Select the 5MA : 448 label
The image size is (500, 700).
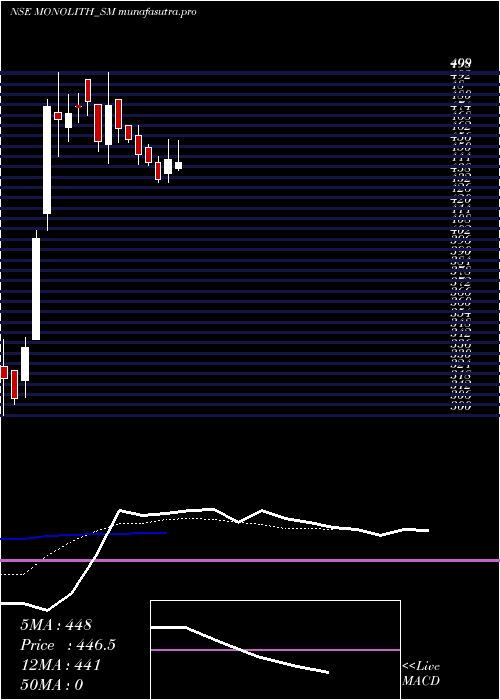(x=56, y=625)
